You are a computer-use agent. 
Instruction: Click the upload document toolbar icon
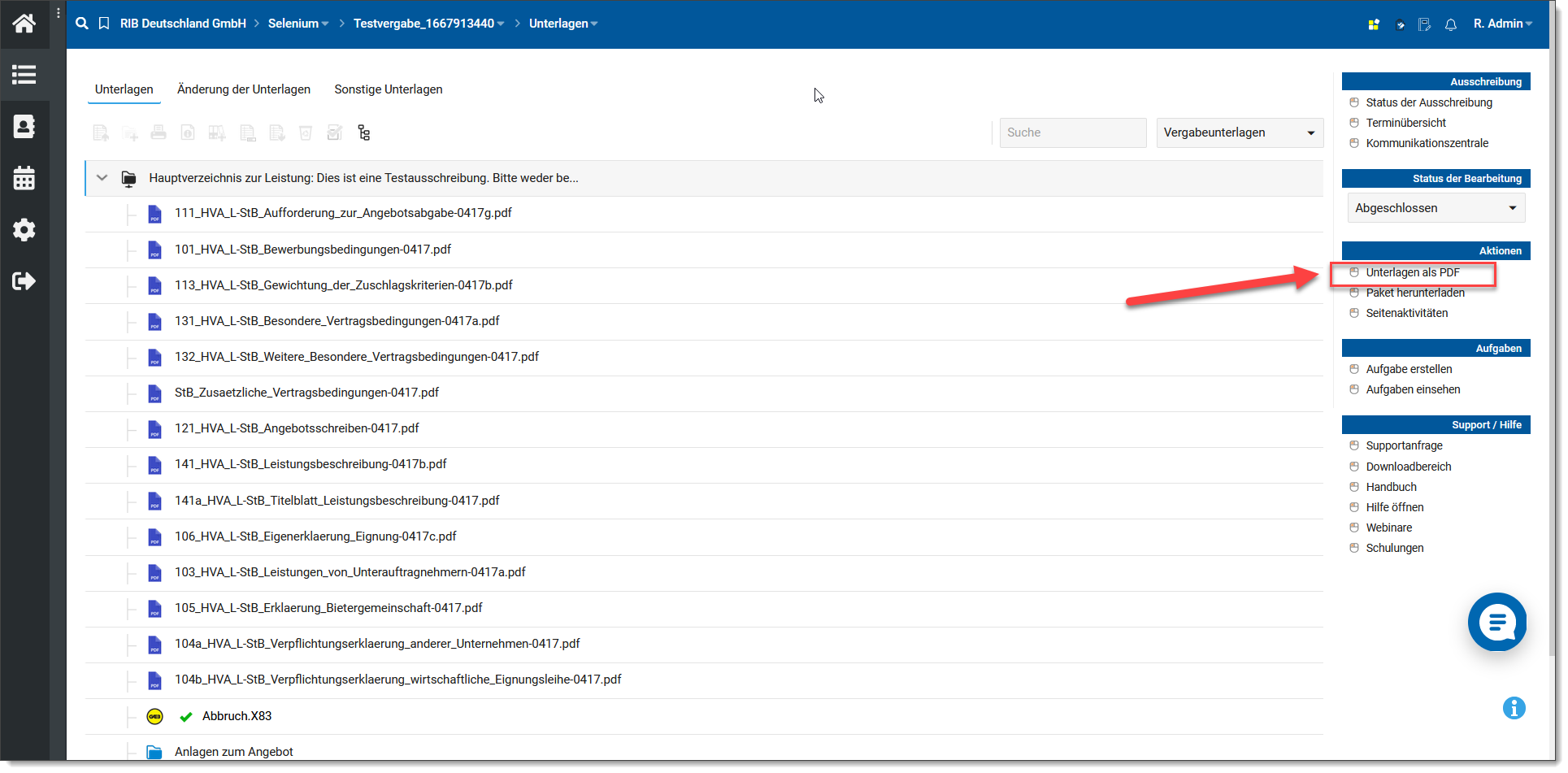point(101,132)
